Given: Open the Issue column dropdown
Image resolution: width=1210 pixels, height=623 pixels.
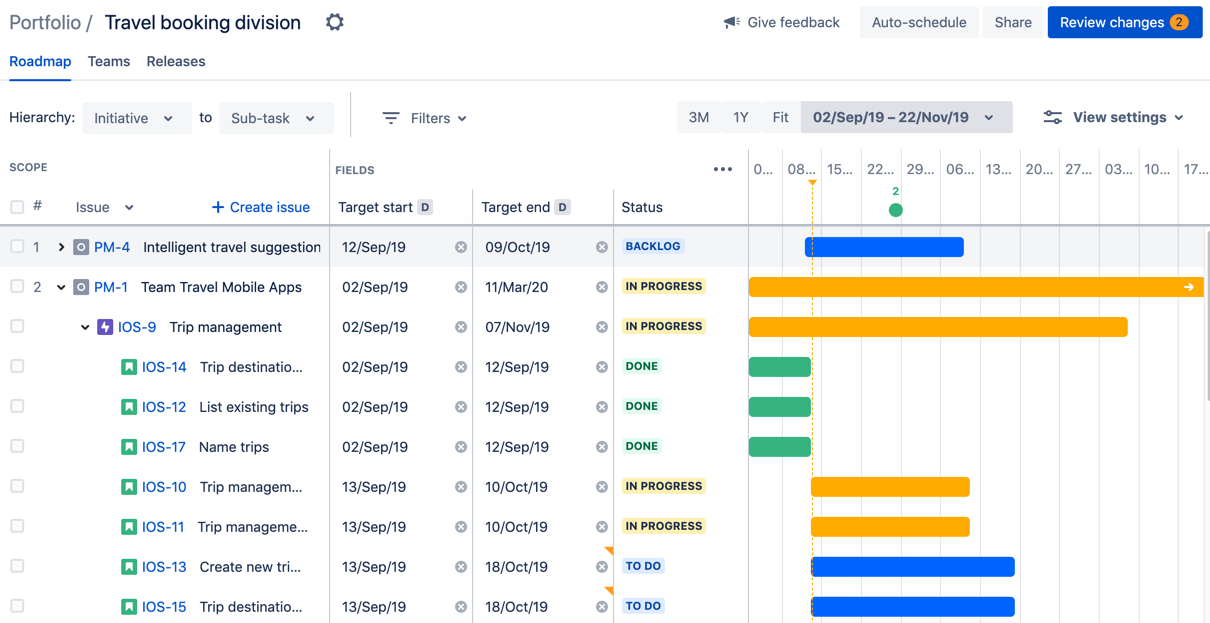Looking at the screenshot, I should [x=105, y=207].
